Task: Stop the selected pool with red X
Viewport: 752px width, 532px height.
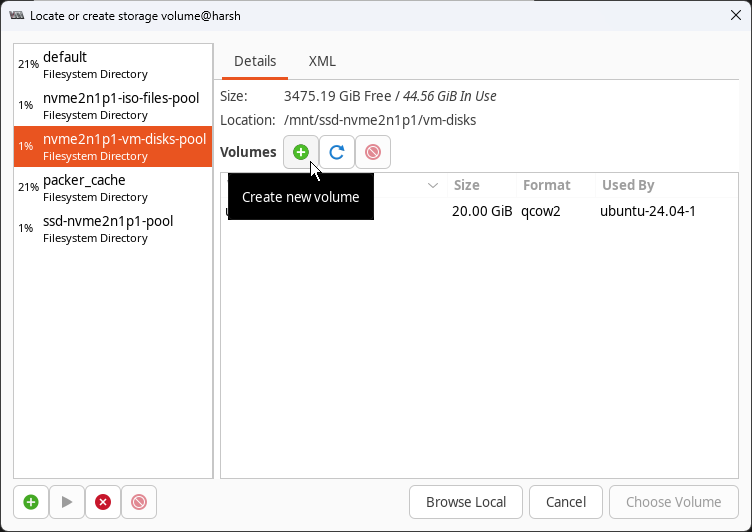Action: (103, 502)
